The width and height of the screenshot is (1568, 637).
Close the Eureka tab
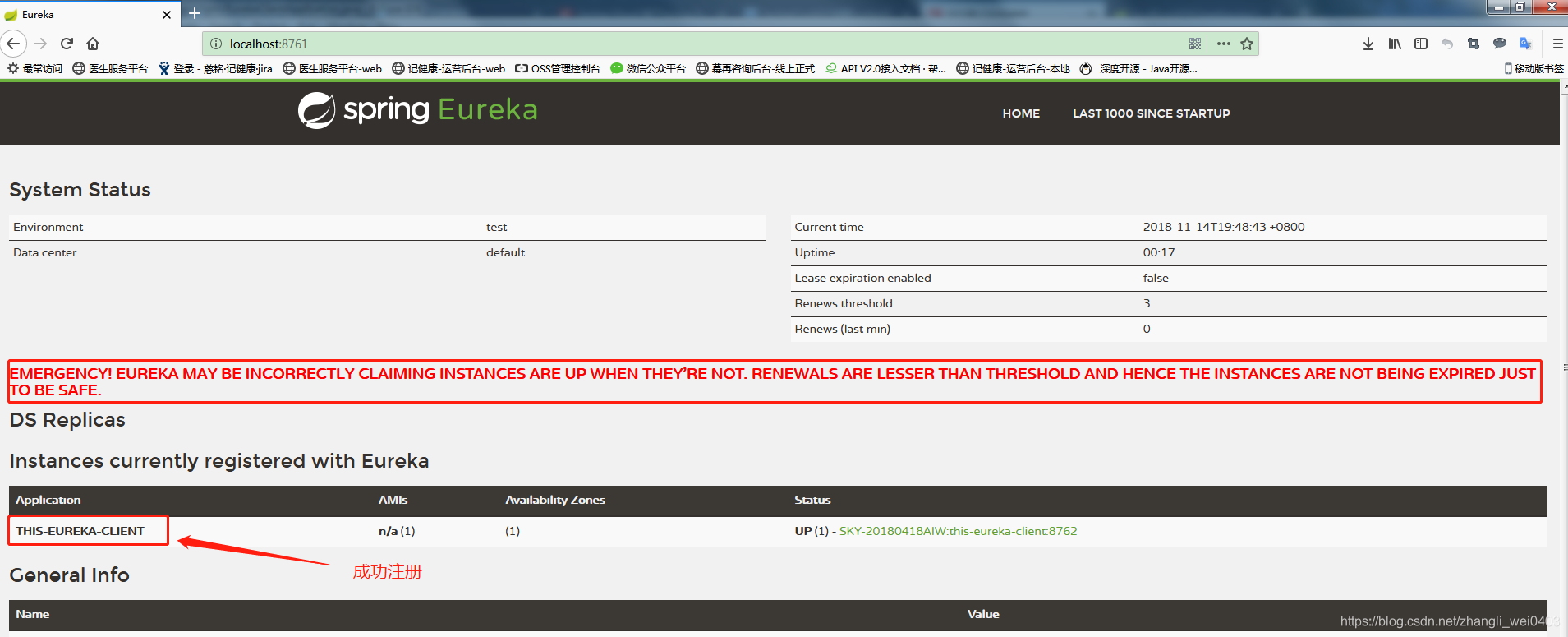click(167, 15)
